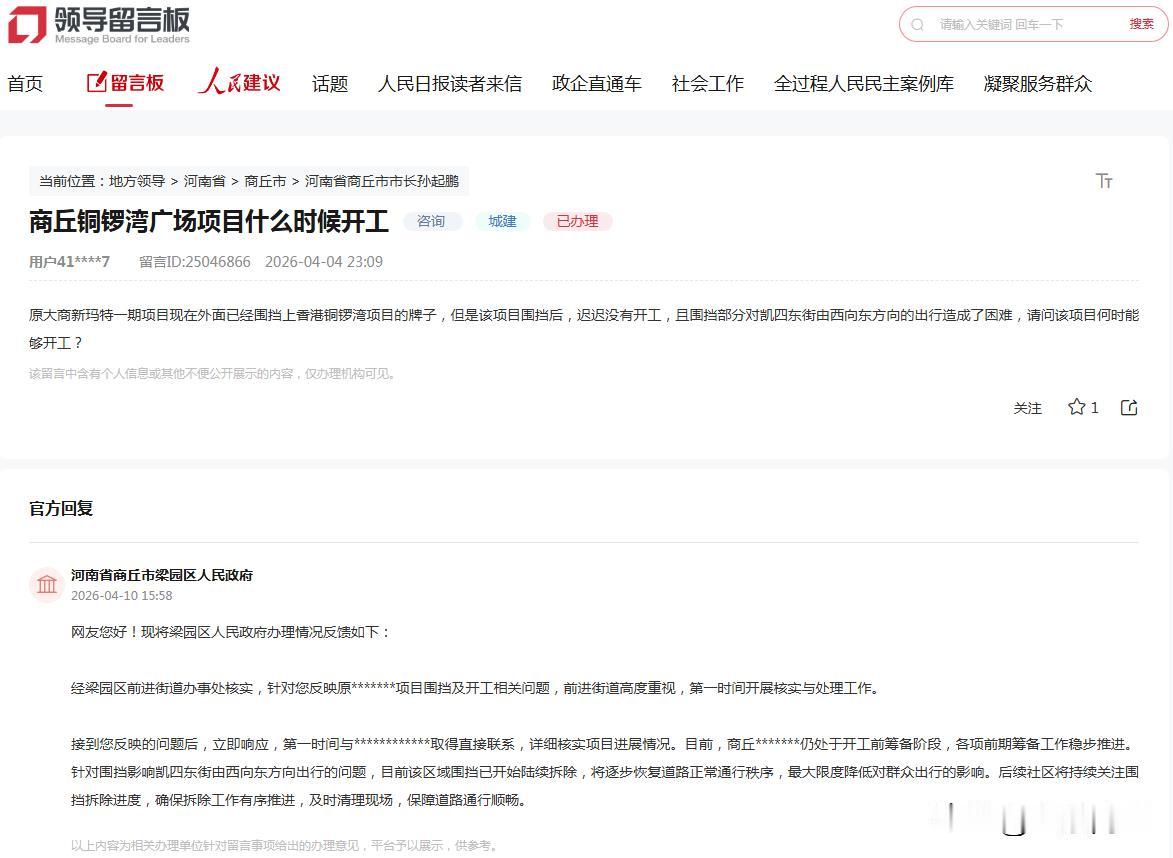Open the 商丘市 breadcrumb link

coord(265,181)
